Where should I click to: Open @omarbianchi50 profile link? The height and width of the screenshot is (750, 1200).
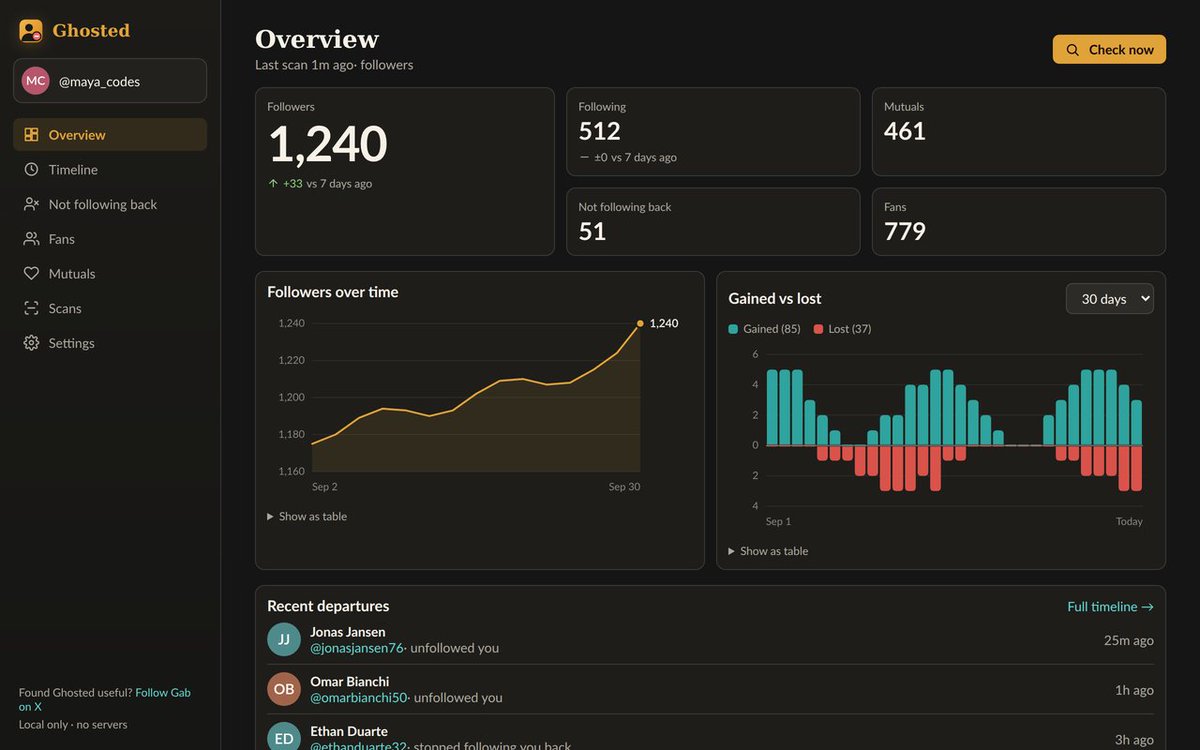(x=359, y=698)
